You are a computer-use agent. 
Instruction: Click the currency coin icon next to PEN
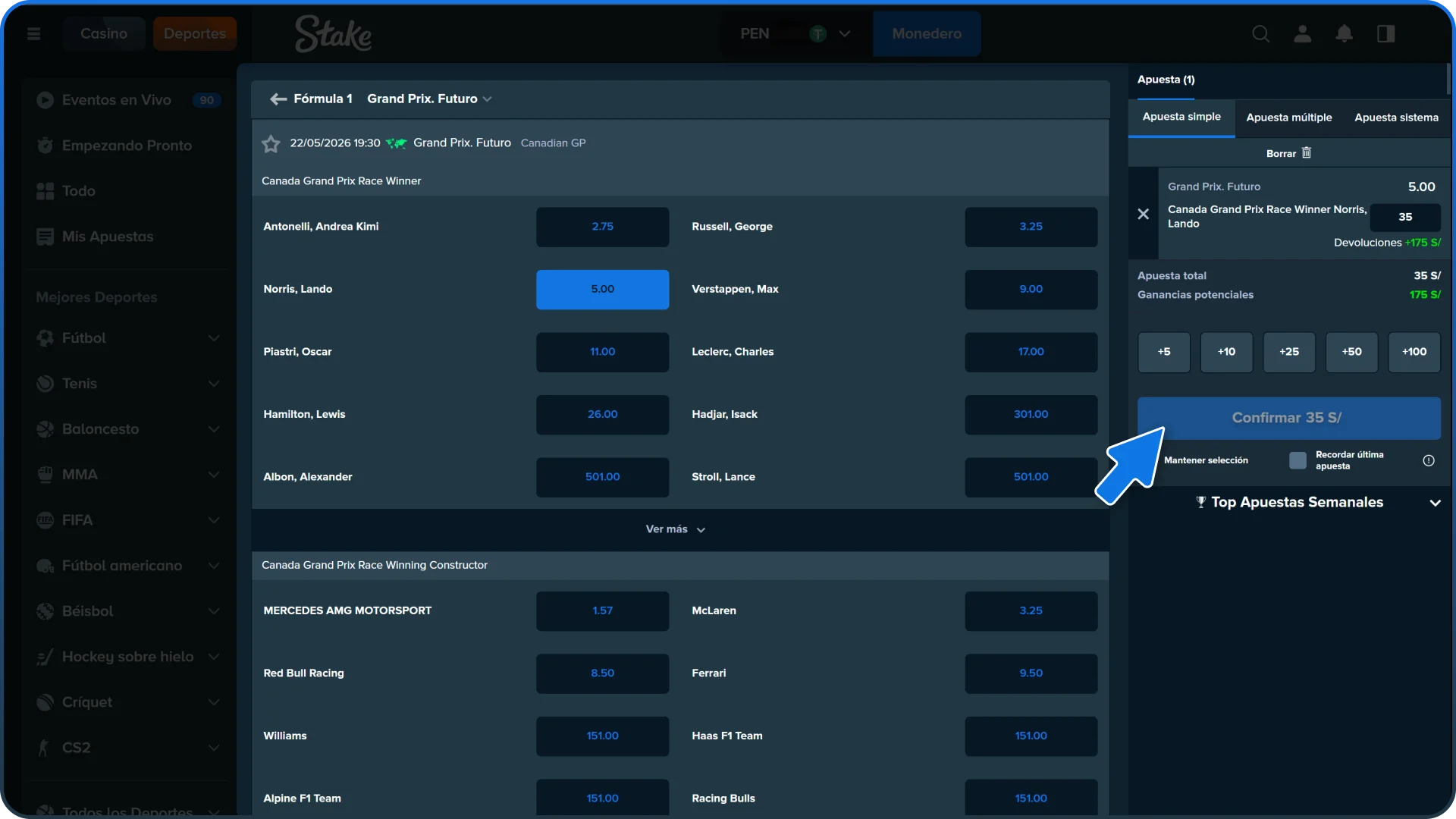point(817,33)
